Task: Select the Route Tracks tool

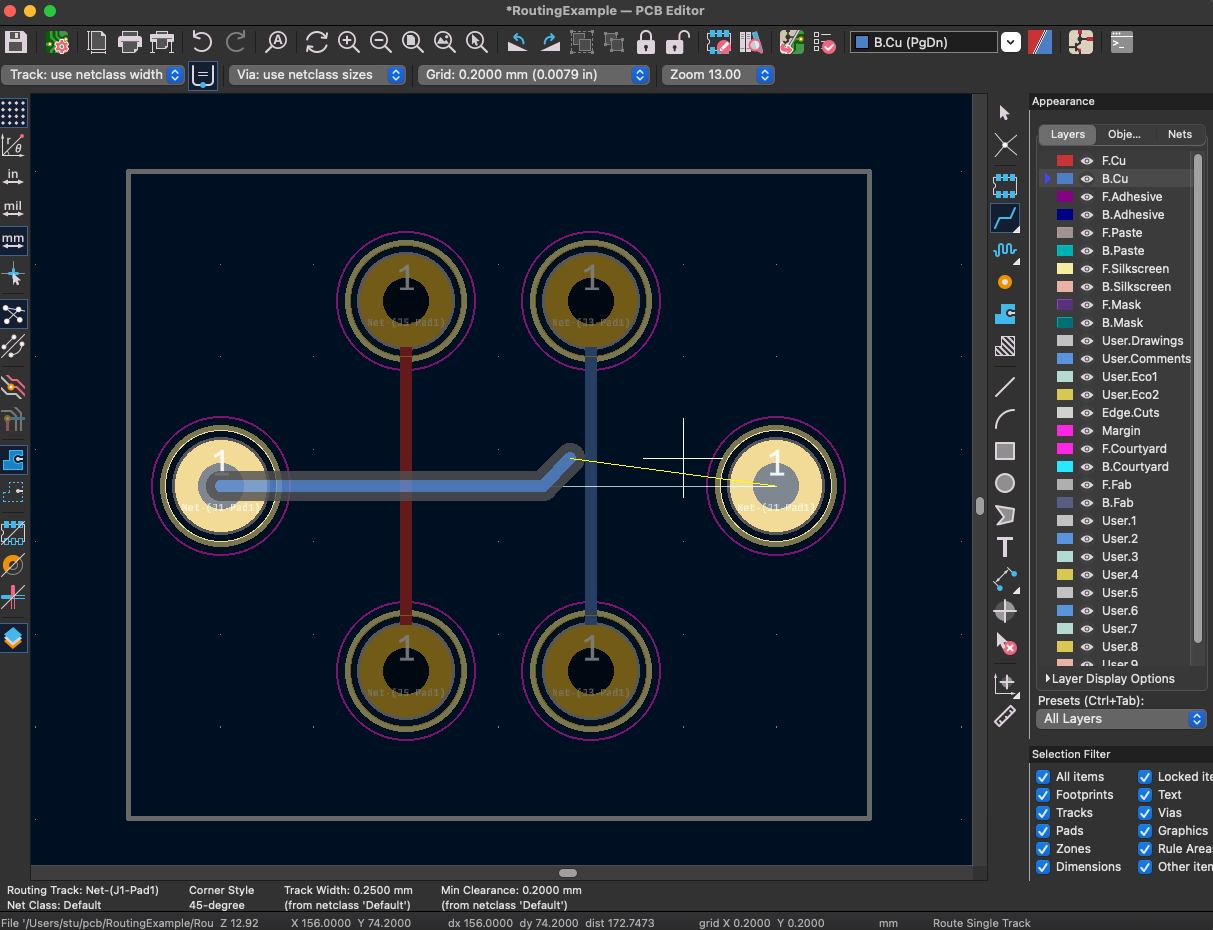Action: 1004,218
